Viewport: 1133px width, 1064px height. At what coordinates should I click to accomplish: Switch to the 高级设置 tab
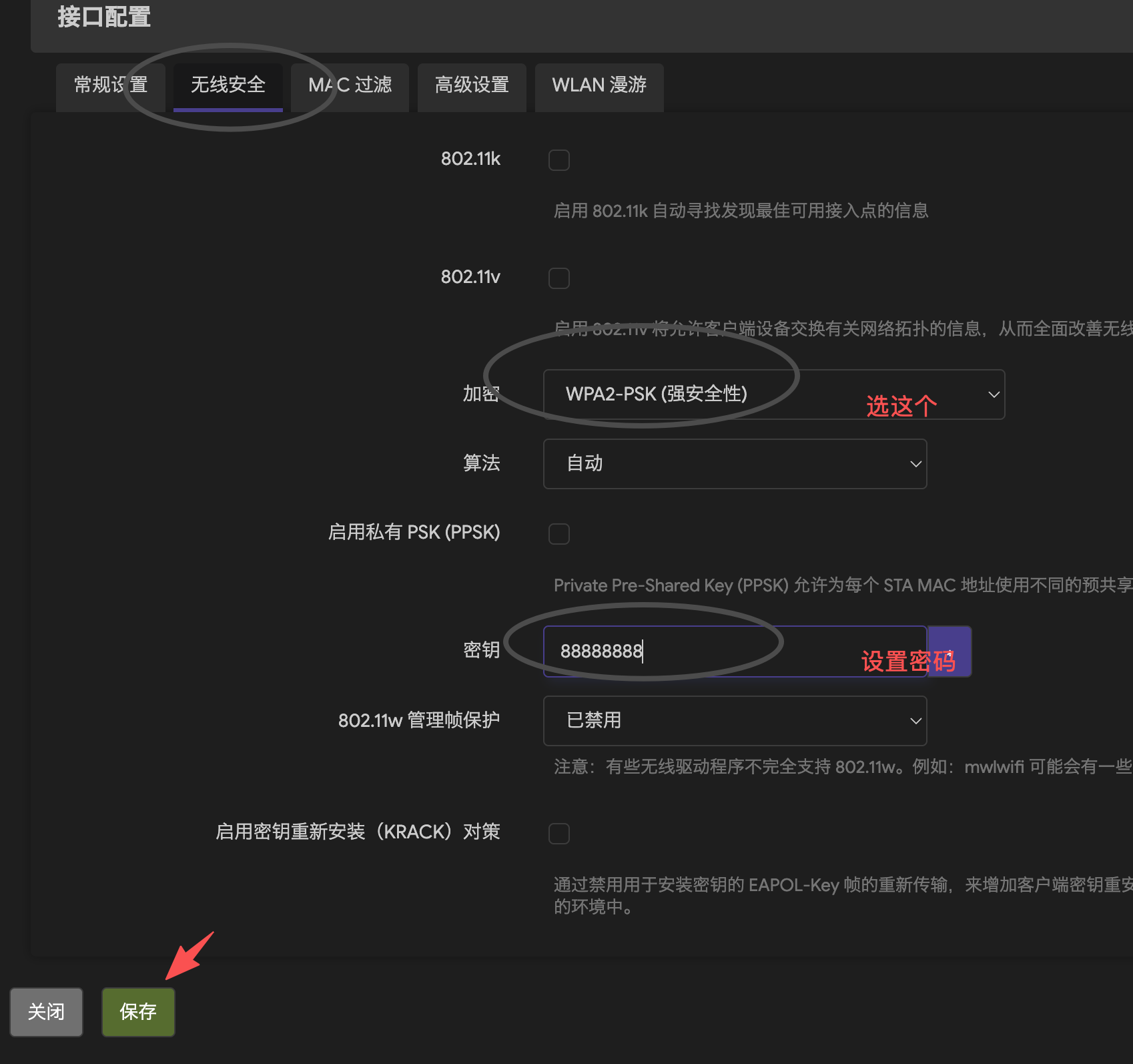472,85
